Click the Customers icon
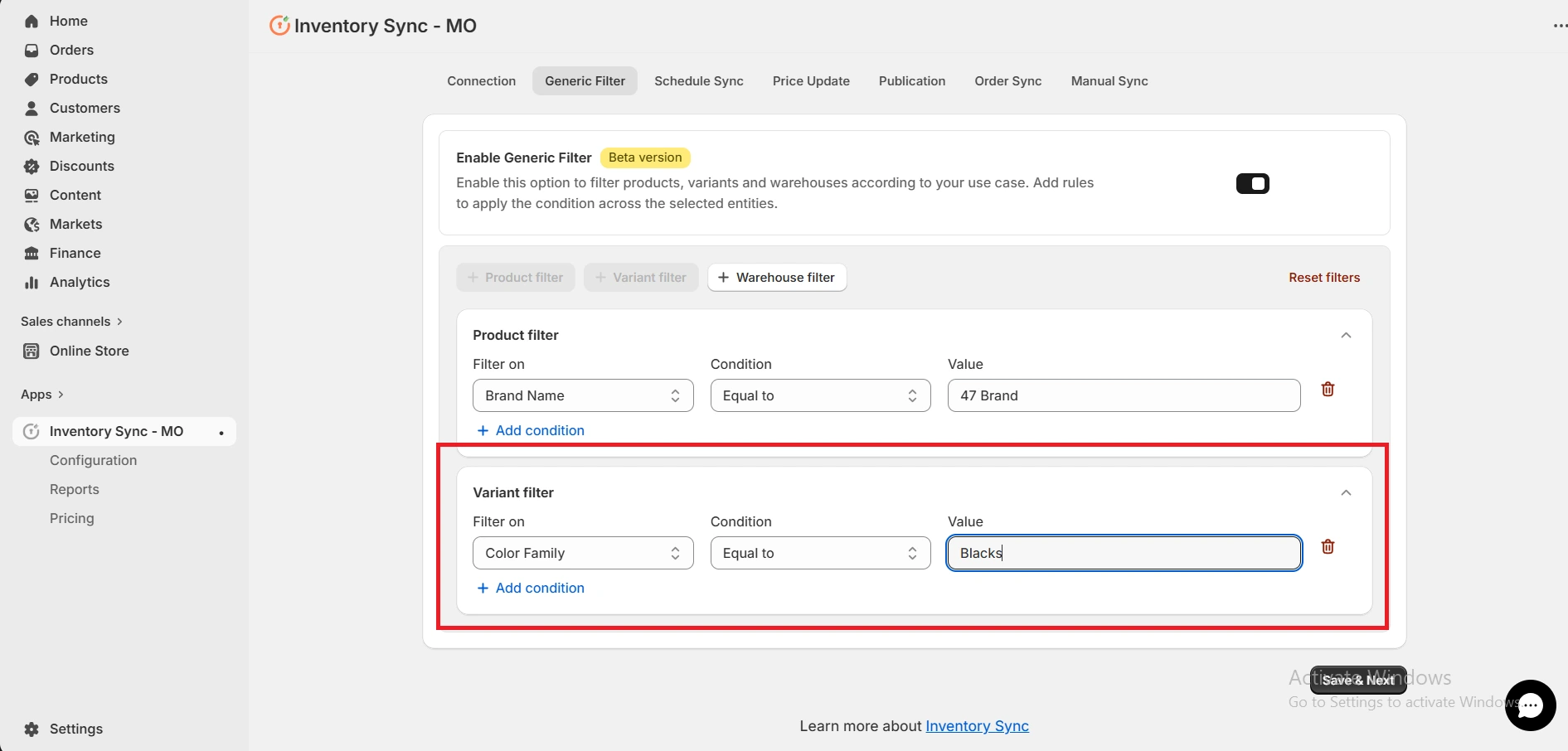Viewport: 1568px width, 751px height. click(x=31, y=108)
